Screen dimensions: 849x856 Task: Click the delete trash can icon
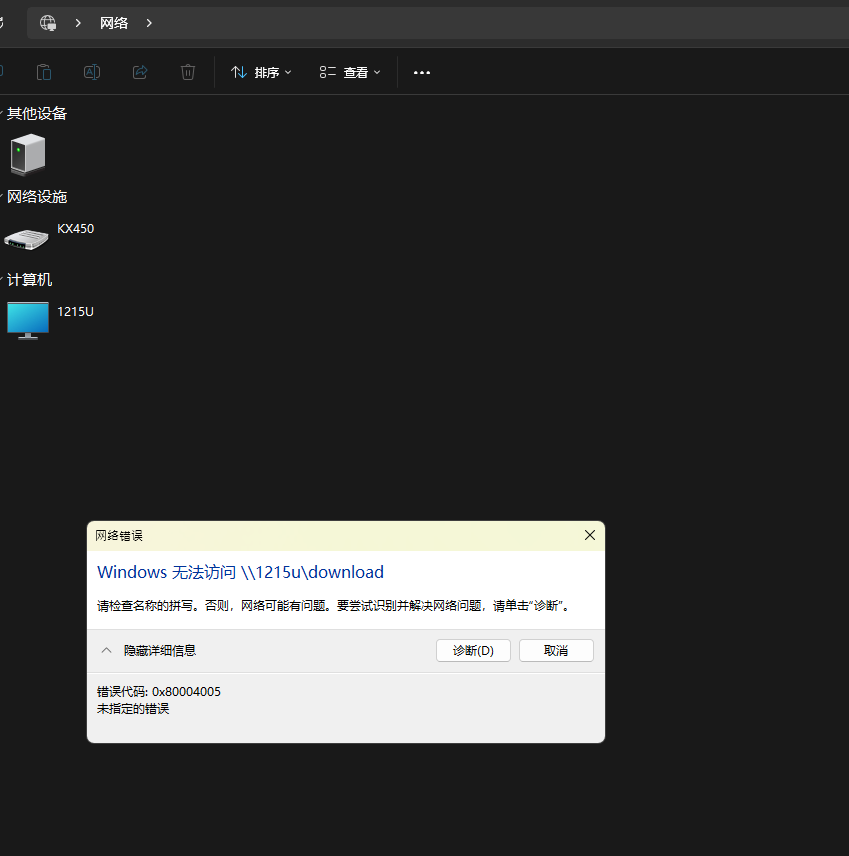click(x=188, y=72)
